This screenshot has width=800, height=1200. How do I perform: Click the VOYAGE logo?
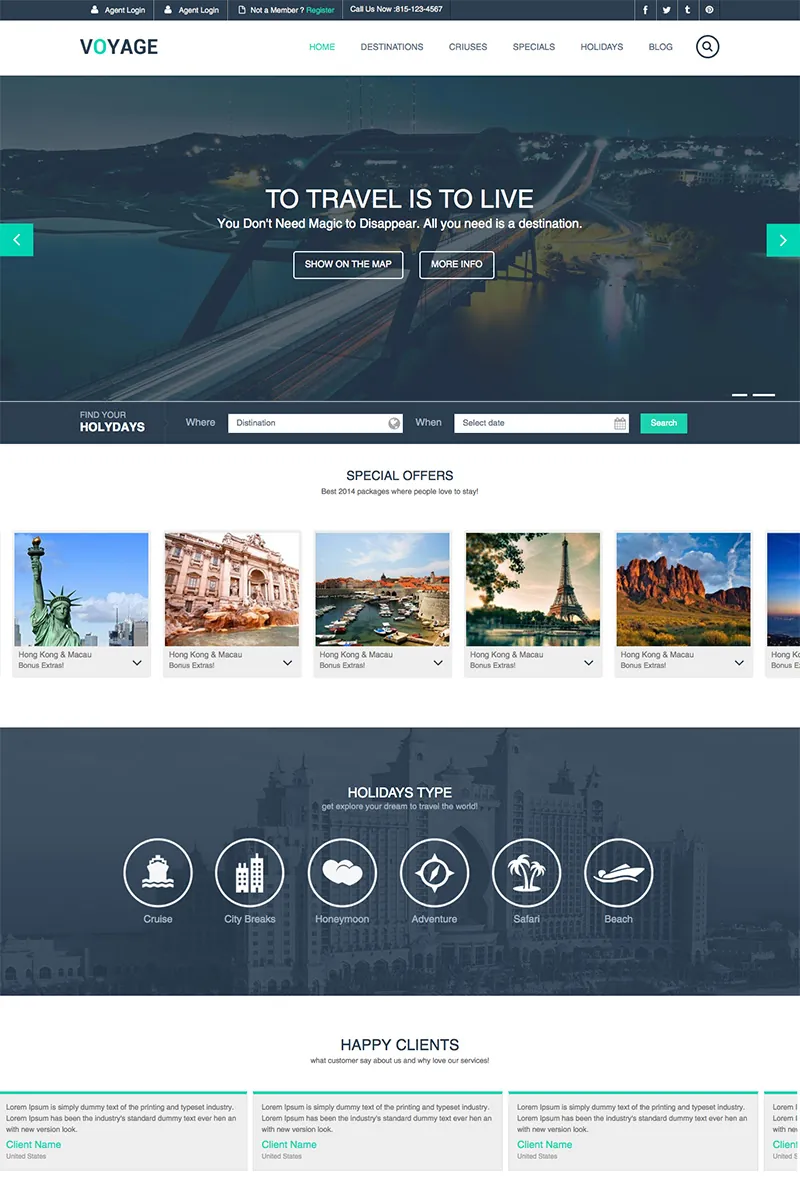119,47
